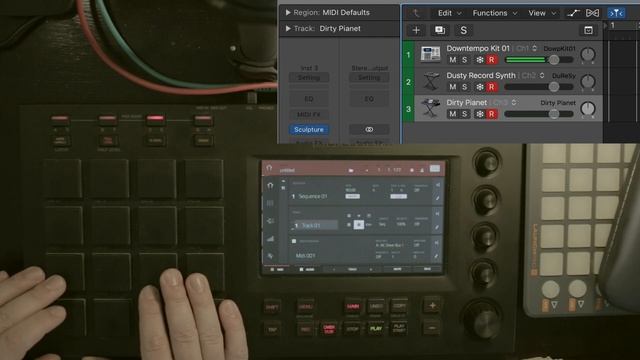This screenshot has height=360, width=640.
Task: Toggle the global Solo S button
Action: tap(463, 30)
